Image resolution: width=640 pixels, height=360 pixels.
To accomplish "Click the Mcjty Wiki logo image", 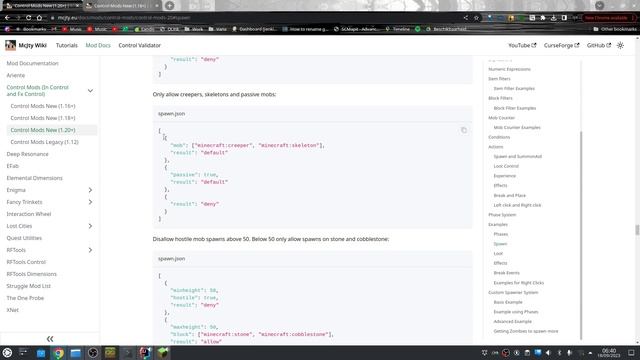I will pyautogui.click(x=10, y=45).
